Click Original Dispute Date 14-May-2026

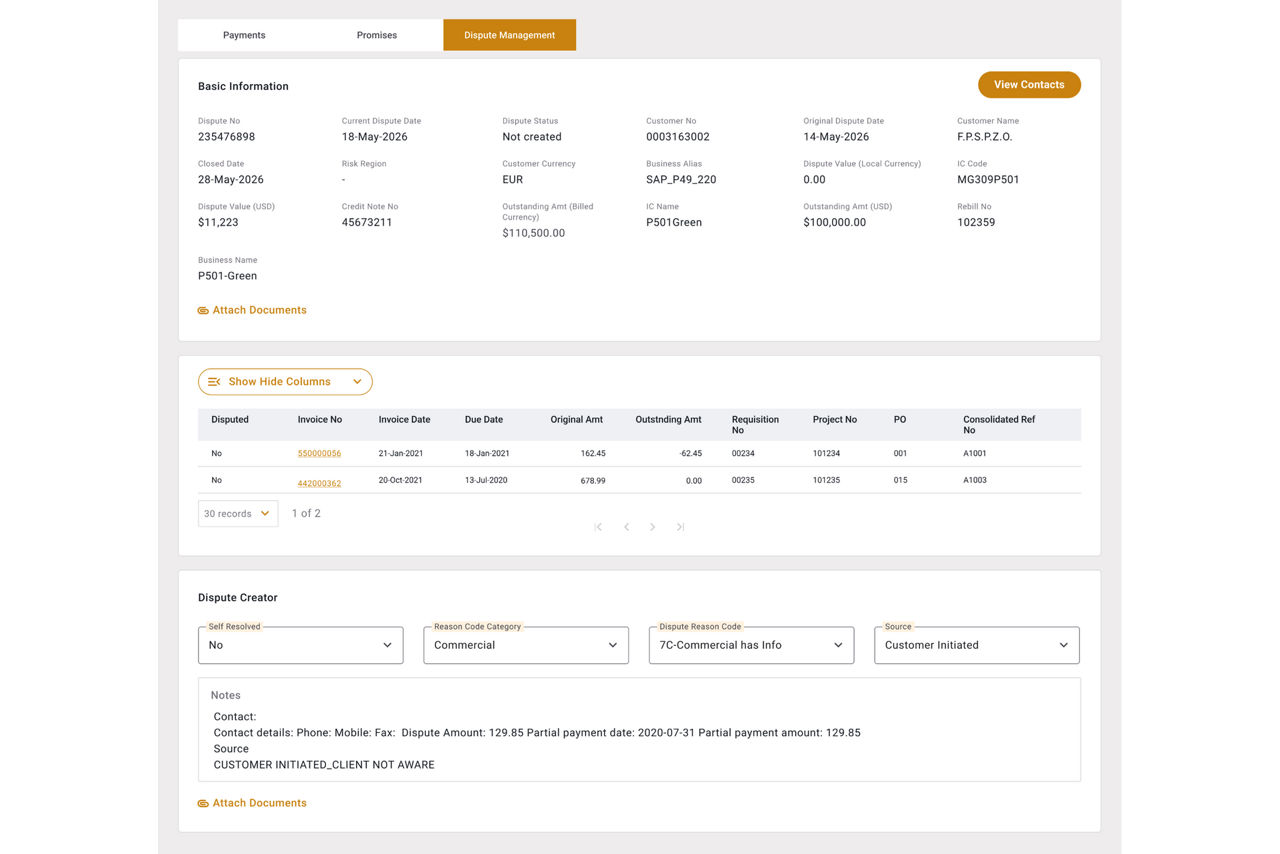tap(836, 137)
